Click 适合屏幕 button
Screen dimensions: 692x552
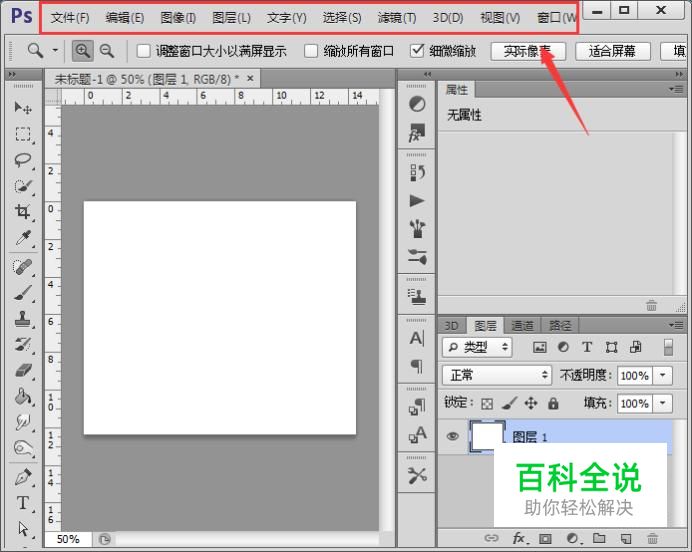coord(613,51)
